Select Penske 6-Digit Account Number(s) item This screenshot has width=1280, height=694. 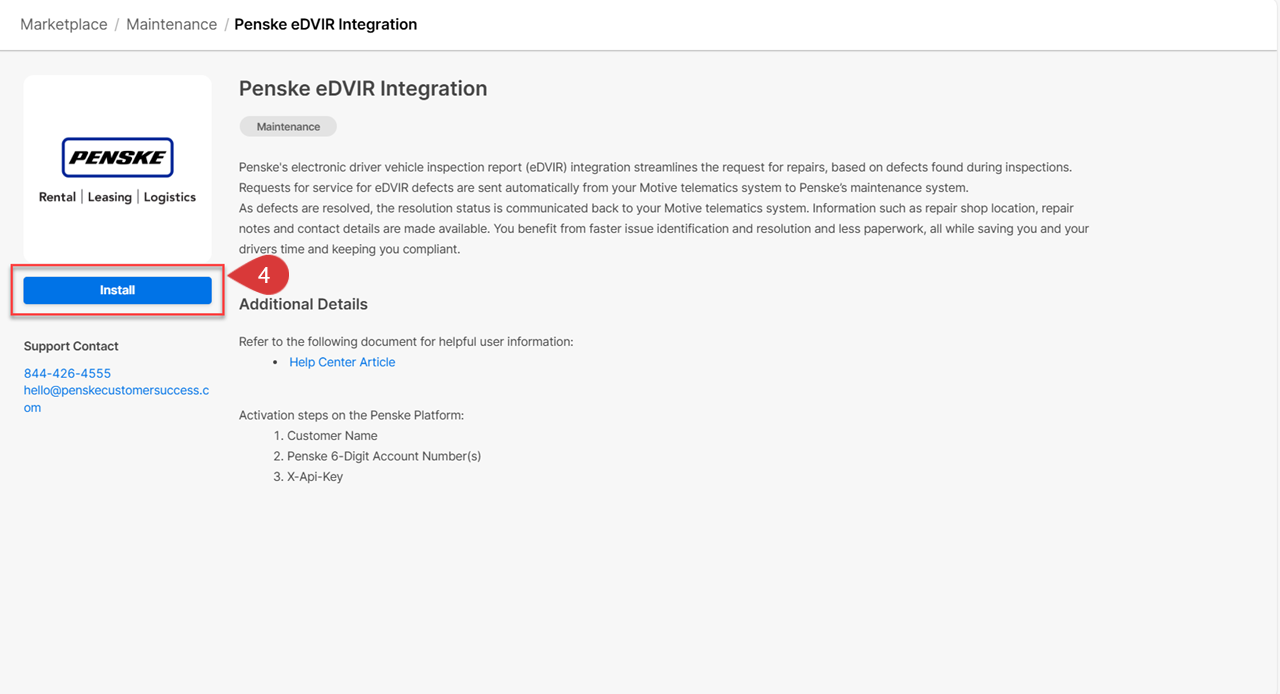(x=384, y=456)
